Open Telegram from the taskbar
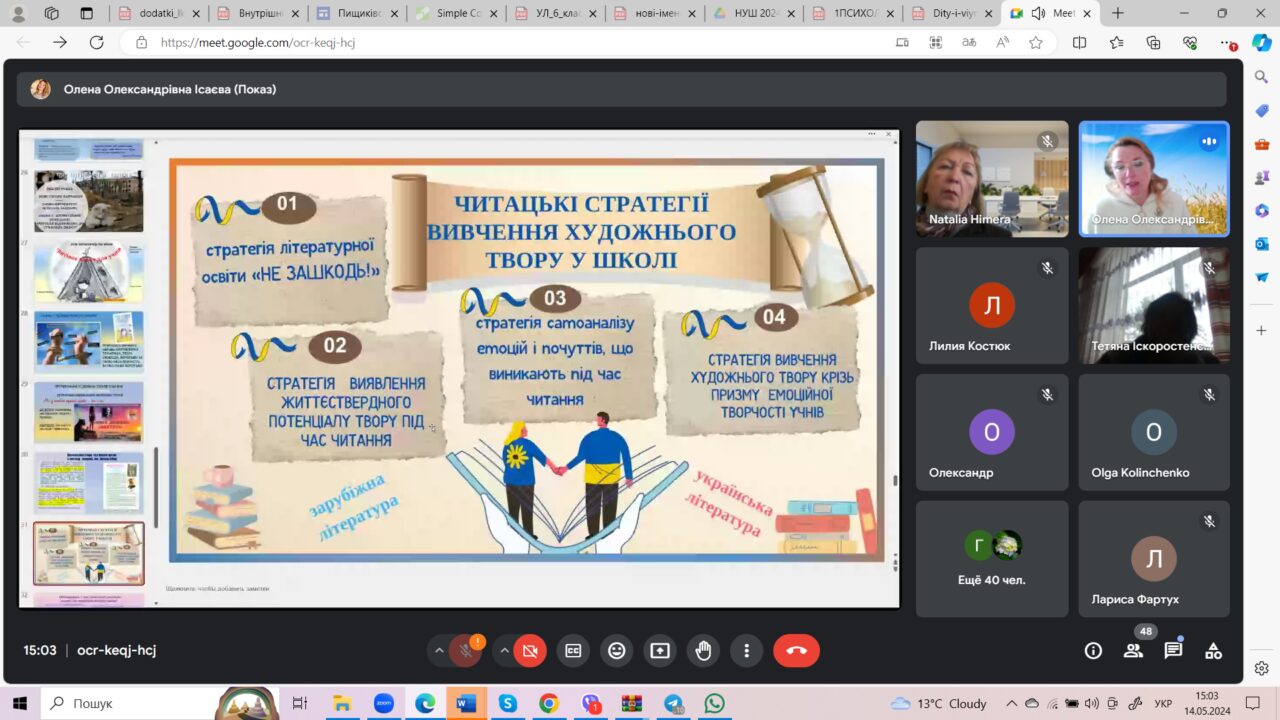This screenshot has height=720, width=1280. pos(673,703)
